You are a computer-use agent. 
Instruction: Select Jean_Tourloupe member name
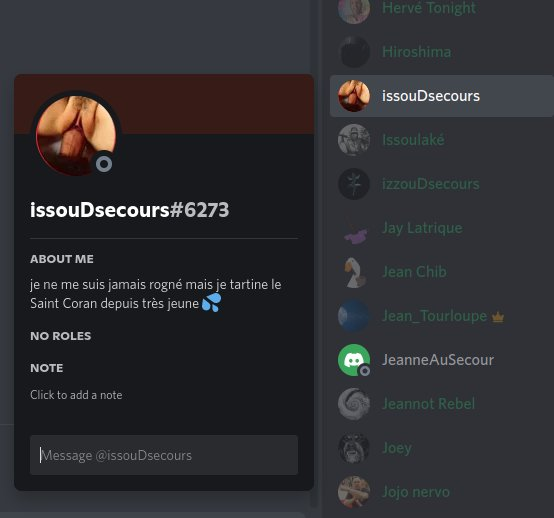pyautogui.click(x=435, y=316)
